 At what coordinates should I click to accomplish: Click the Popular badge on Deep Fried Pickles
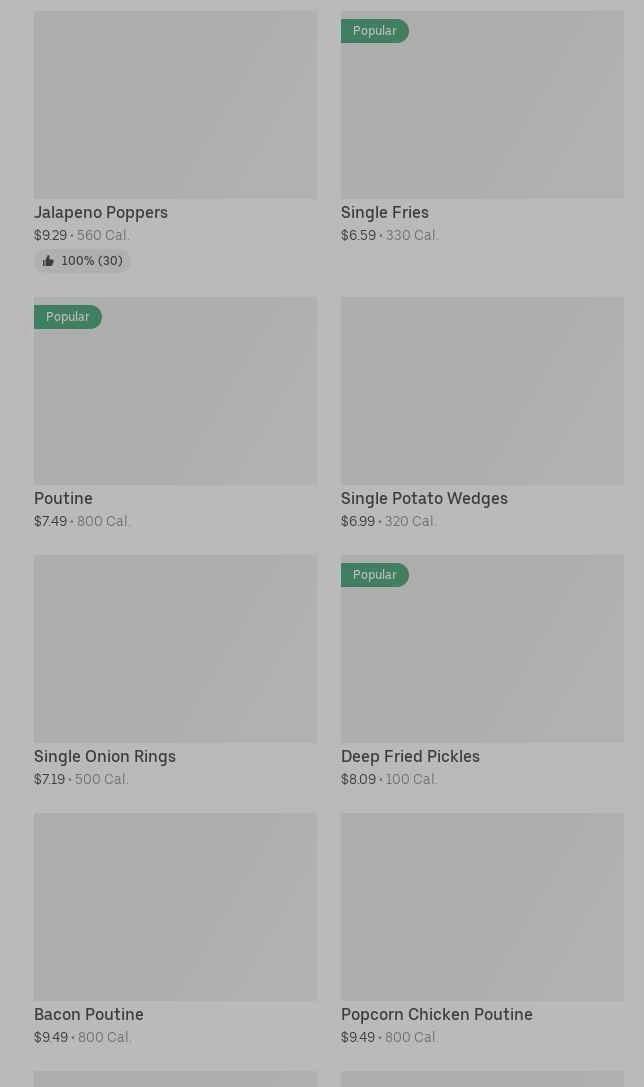[375, 575]
